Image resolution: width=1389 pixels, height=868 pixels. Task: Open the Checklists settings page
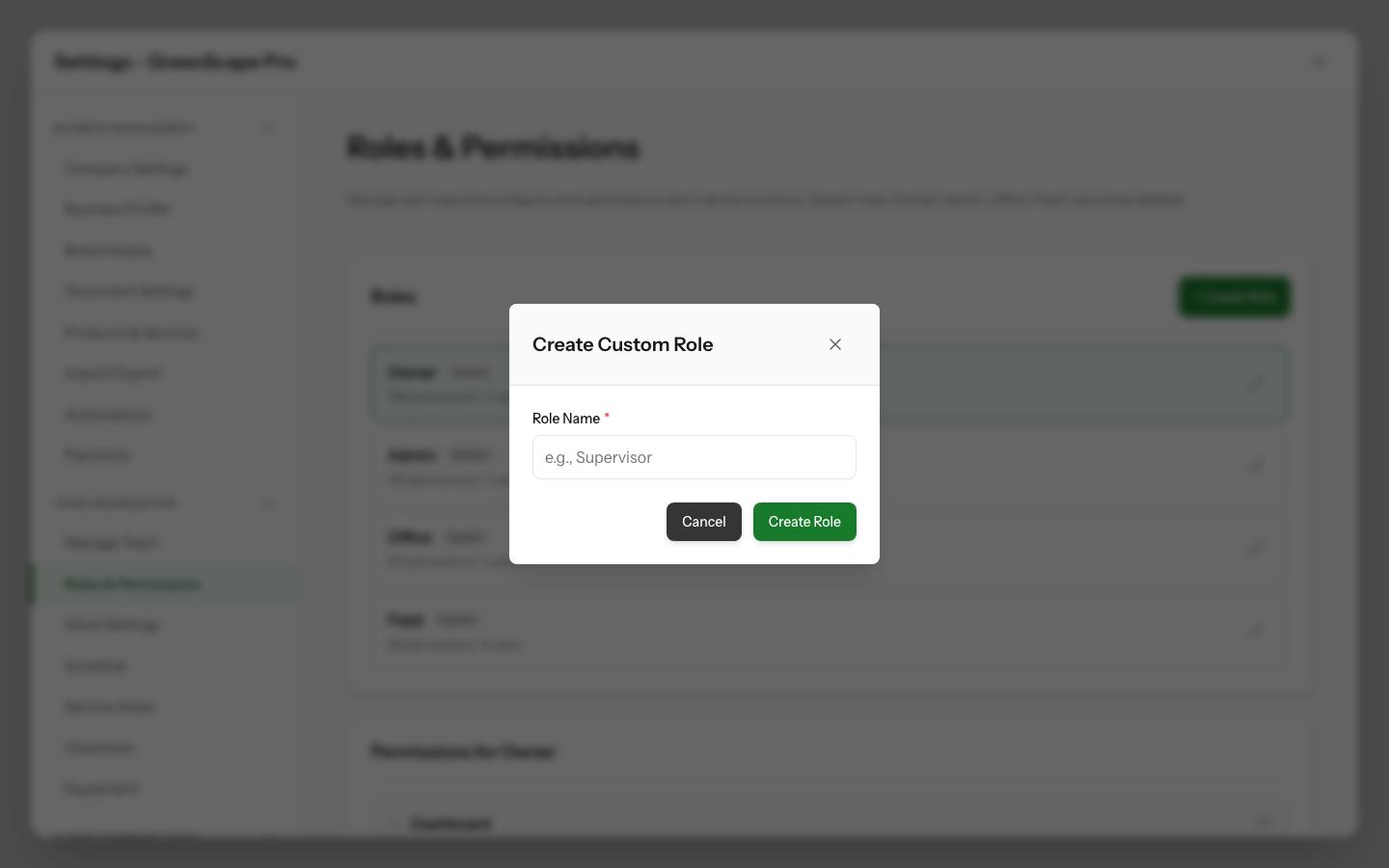pyautogui.click(x=99, y=747)
